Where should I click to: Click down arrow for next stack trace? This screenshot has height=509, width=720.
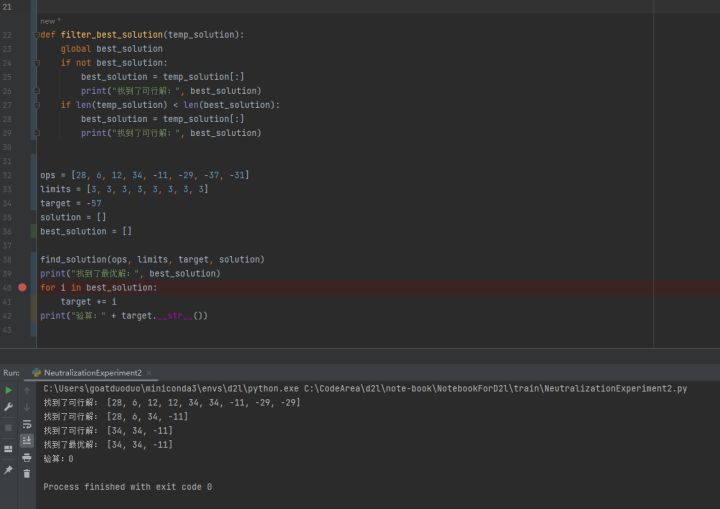[27, 407]
